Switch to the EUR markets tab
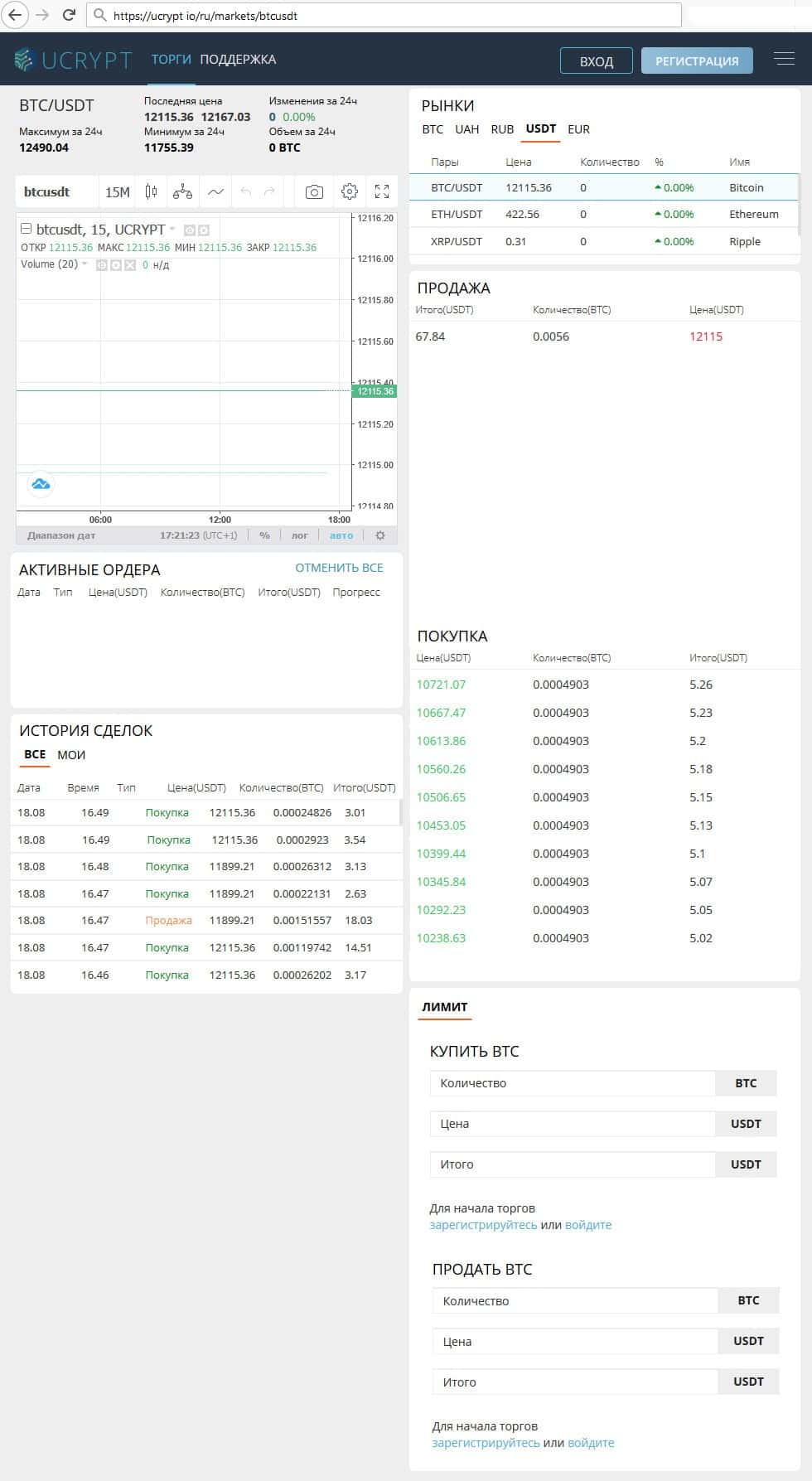 [x=578, y=129]
